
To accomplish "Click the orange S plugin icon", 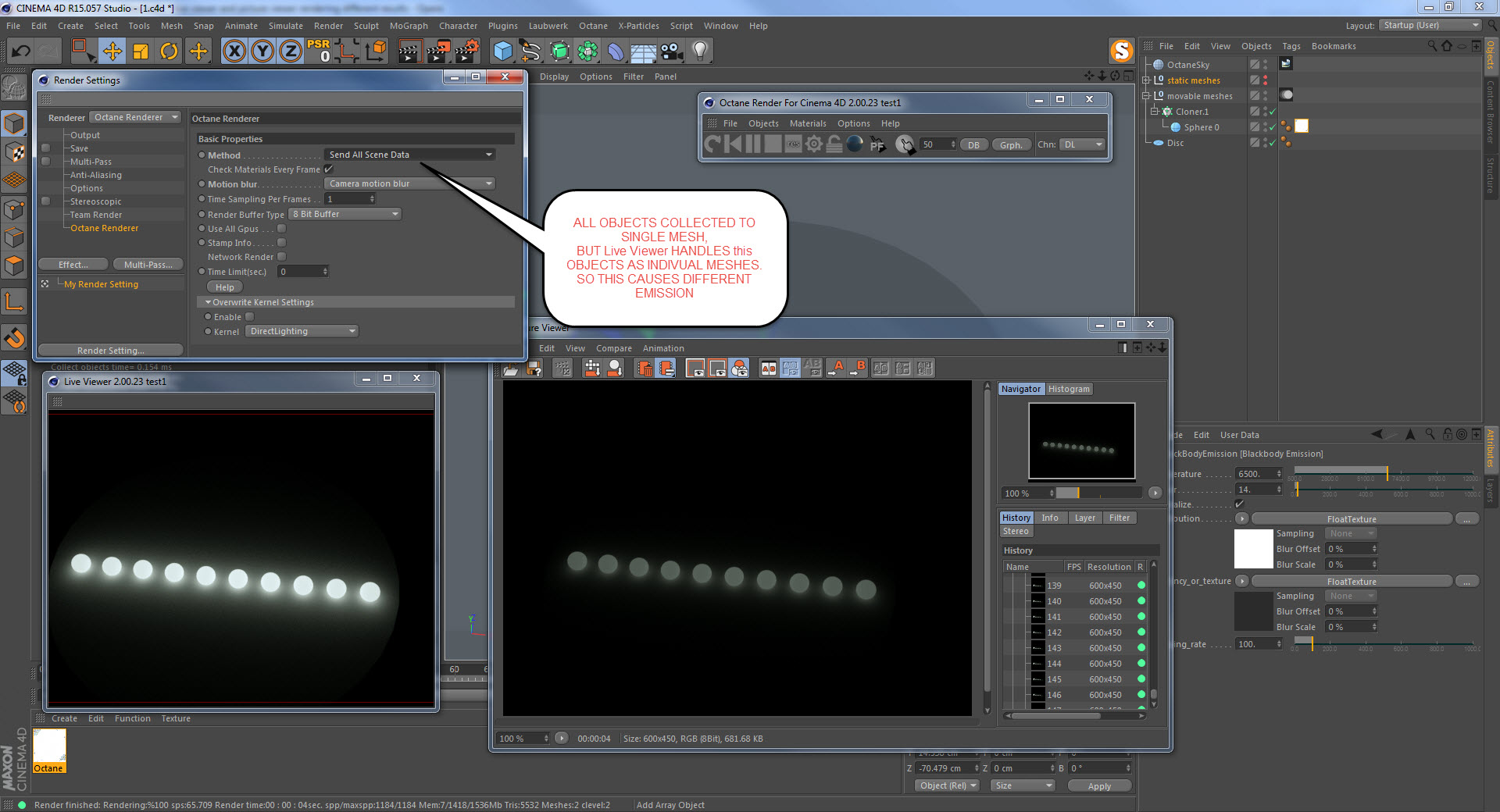I will 1122,51.
